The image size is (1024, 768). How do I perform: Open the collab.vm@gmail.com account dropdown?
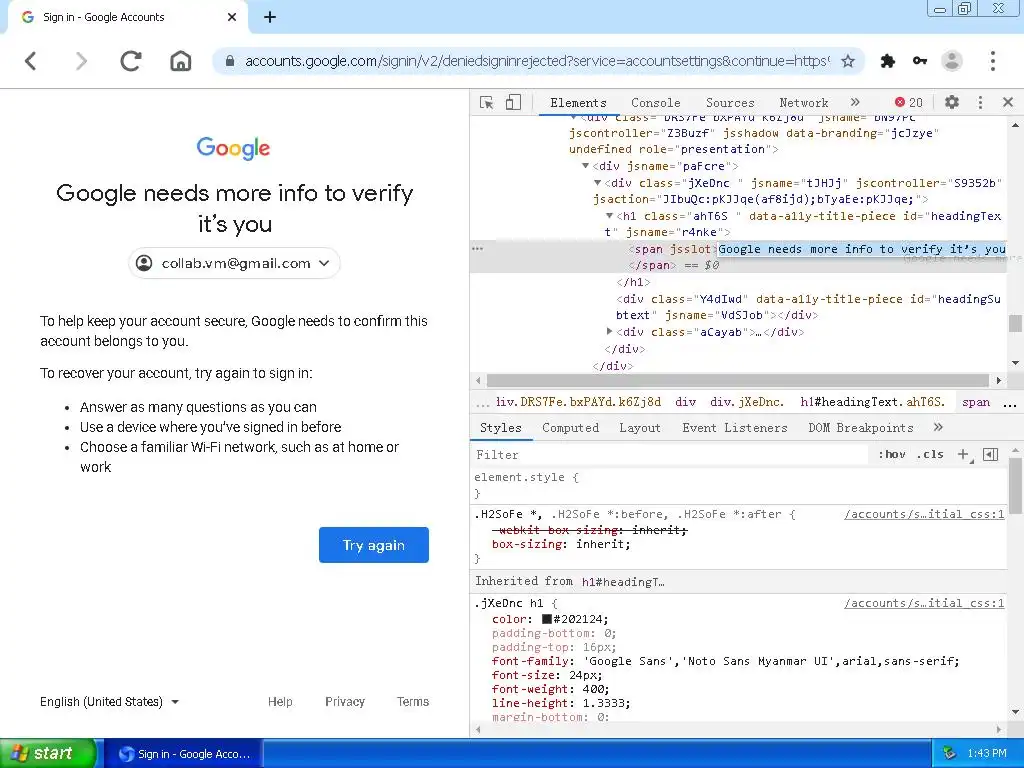point(234,263)
